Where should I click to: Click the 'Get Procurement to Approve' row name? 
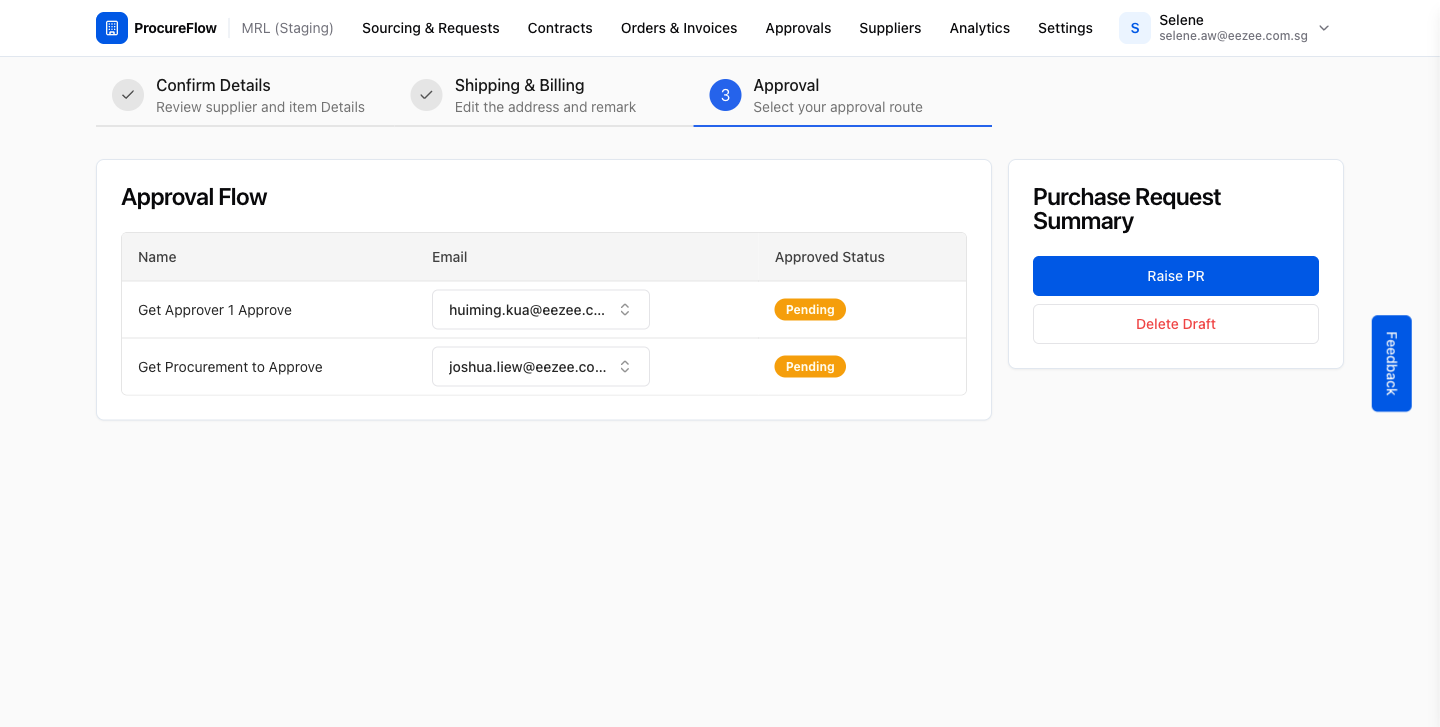tap(230, 367)
